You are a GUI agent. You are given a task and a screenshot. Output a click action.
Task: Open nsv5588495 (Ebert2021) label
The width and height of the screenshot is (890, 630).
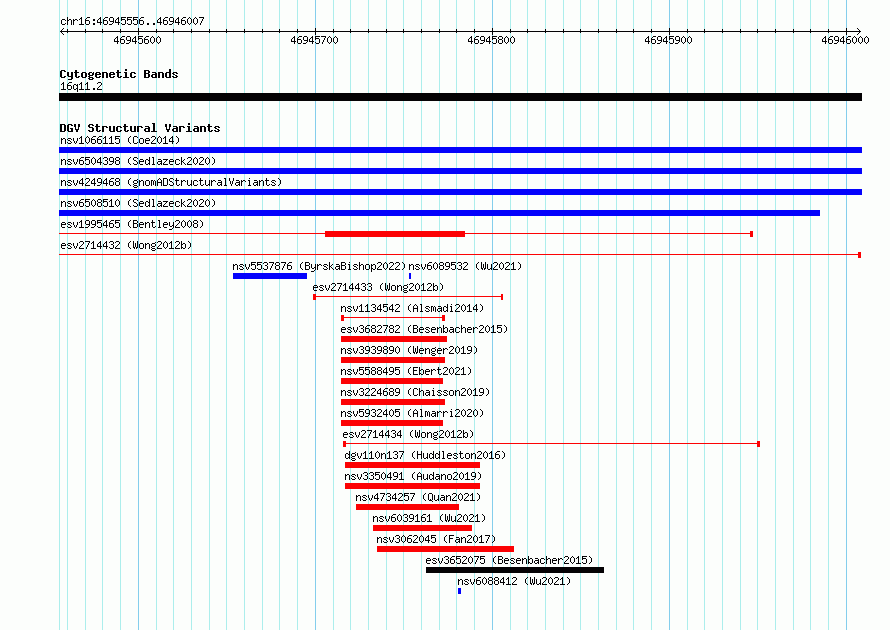pyautogui.click(x=406, y=371)
